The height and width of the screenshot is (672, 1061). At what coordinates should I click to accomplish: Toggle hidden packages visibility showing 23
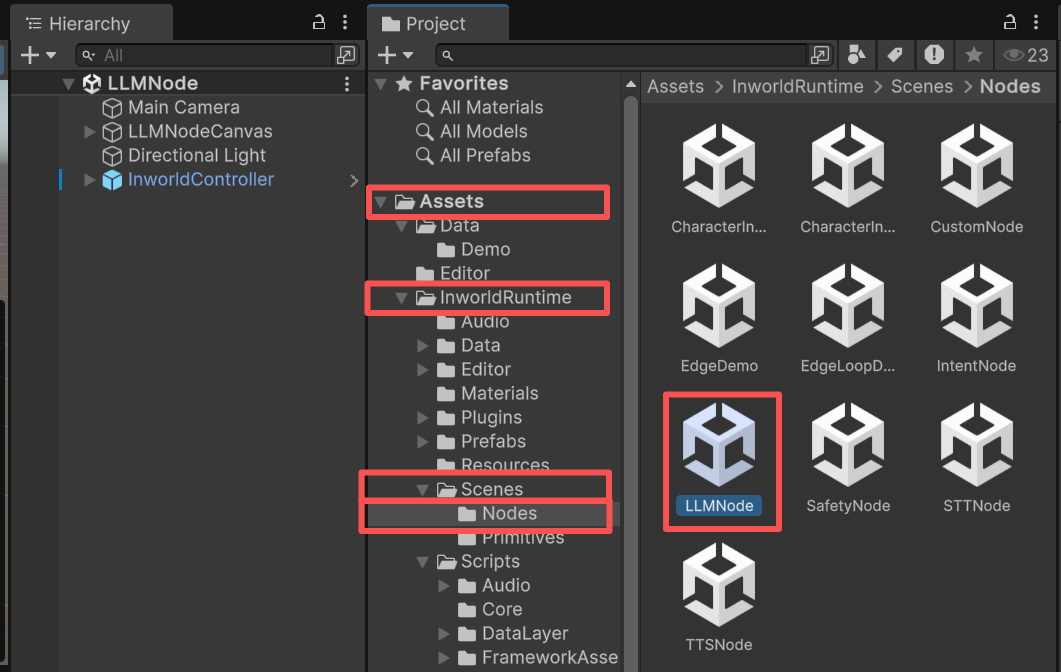[1026, 55]
